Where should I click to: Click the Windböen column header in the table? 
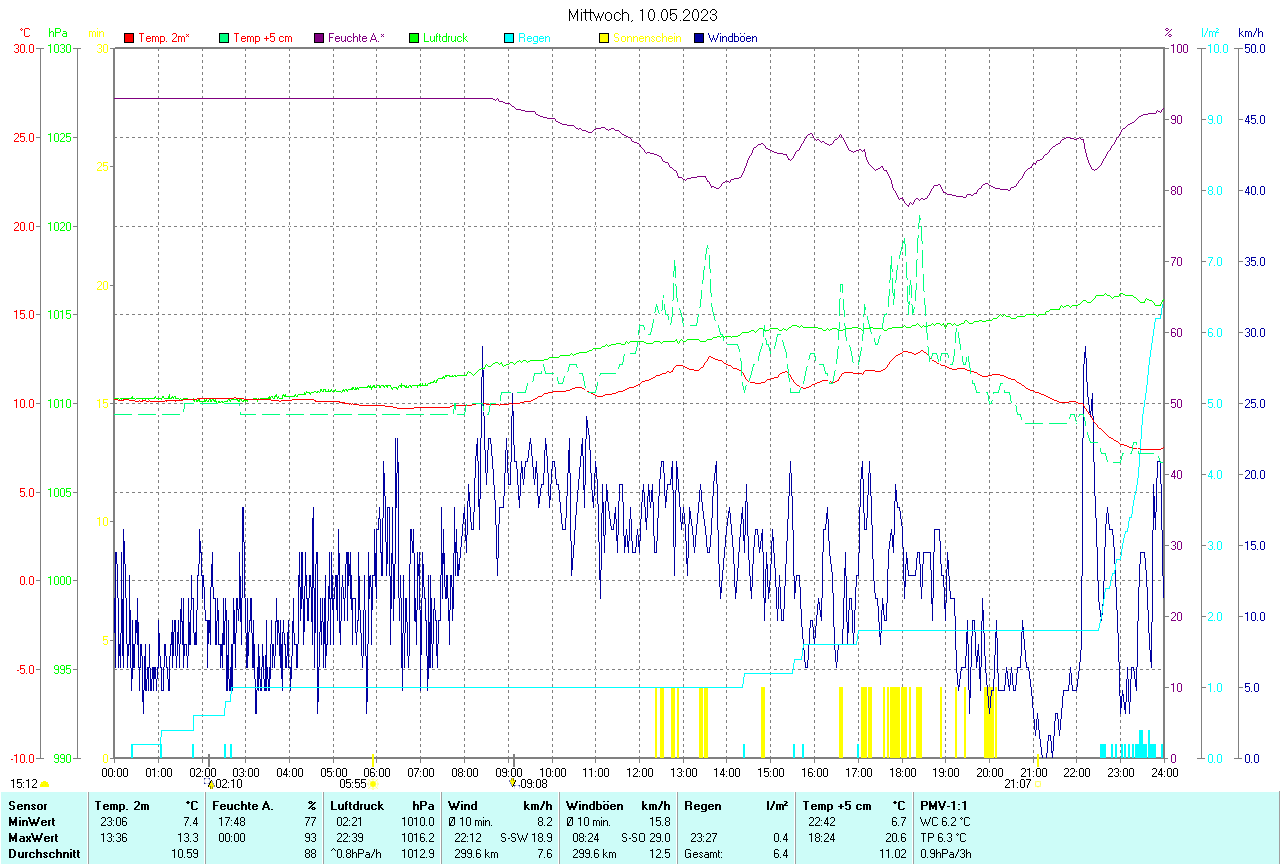pyautogui.click(x=595, y=805)
